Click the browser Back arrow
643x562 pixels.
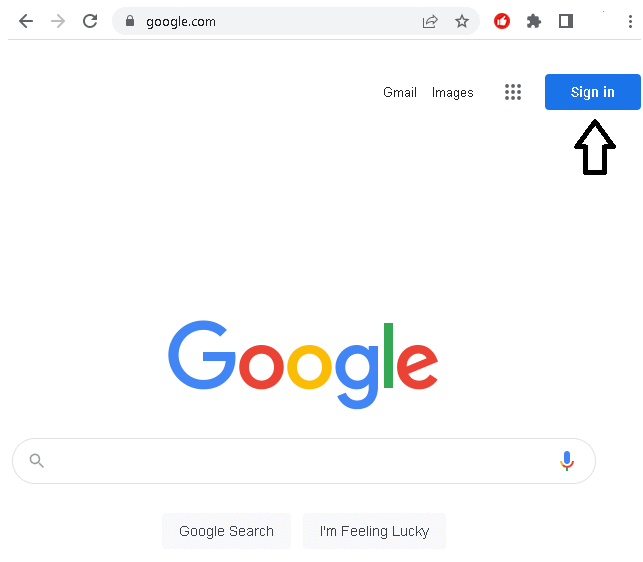coord(26,21)
